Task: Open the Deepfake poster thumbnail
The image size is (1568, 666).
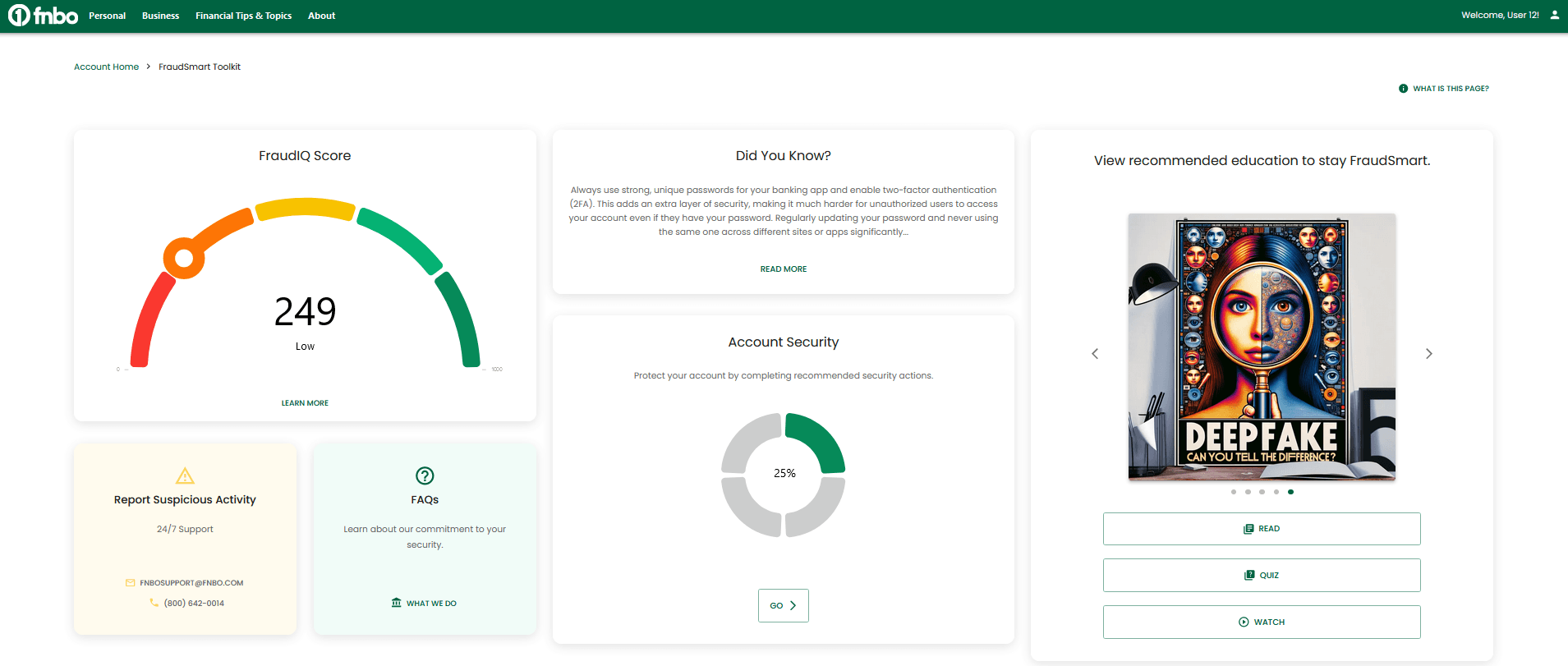Action: (x=1261, y=347)
